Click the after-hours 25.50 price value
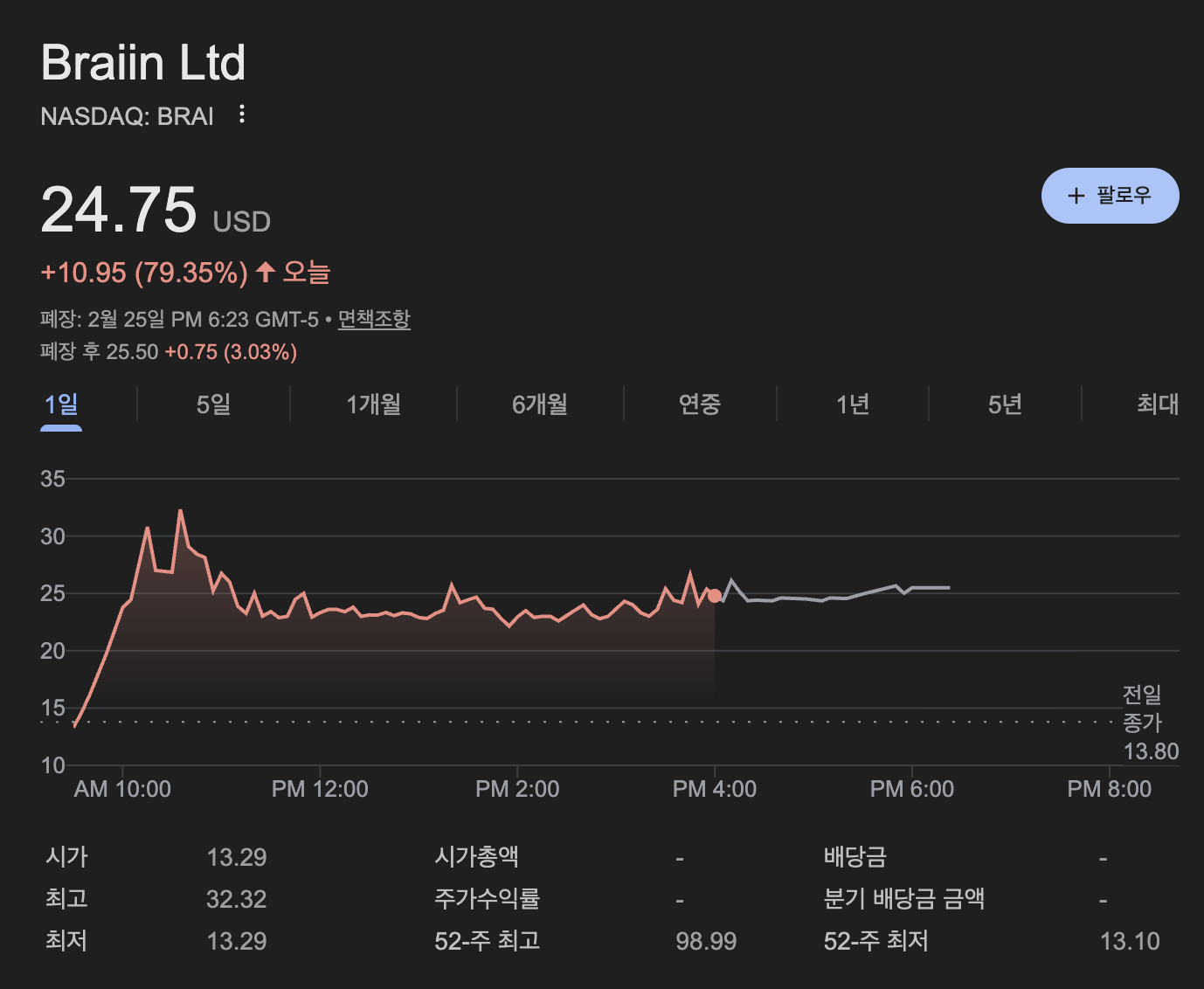The width and height of the screenshot is (1204, 989). coord(133,352)
